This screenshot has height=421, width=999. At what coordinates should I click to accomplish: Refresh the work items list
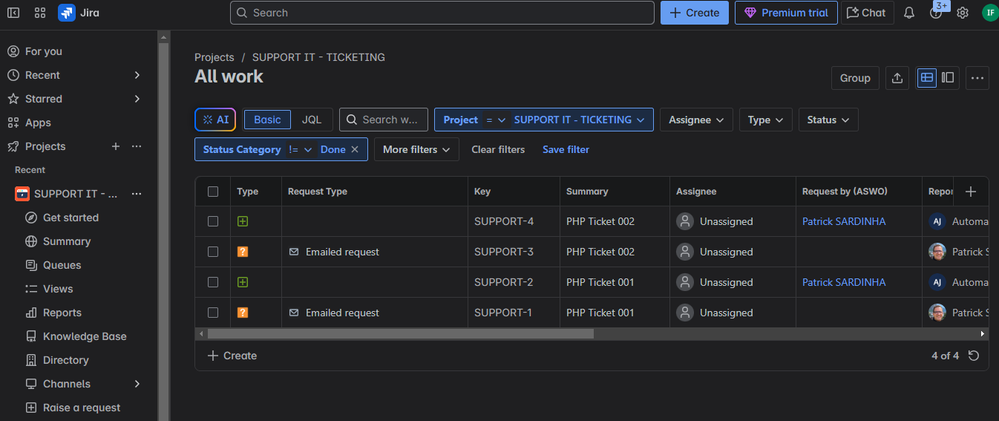(x=974, y=356)
